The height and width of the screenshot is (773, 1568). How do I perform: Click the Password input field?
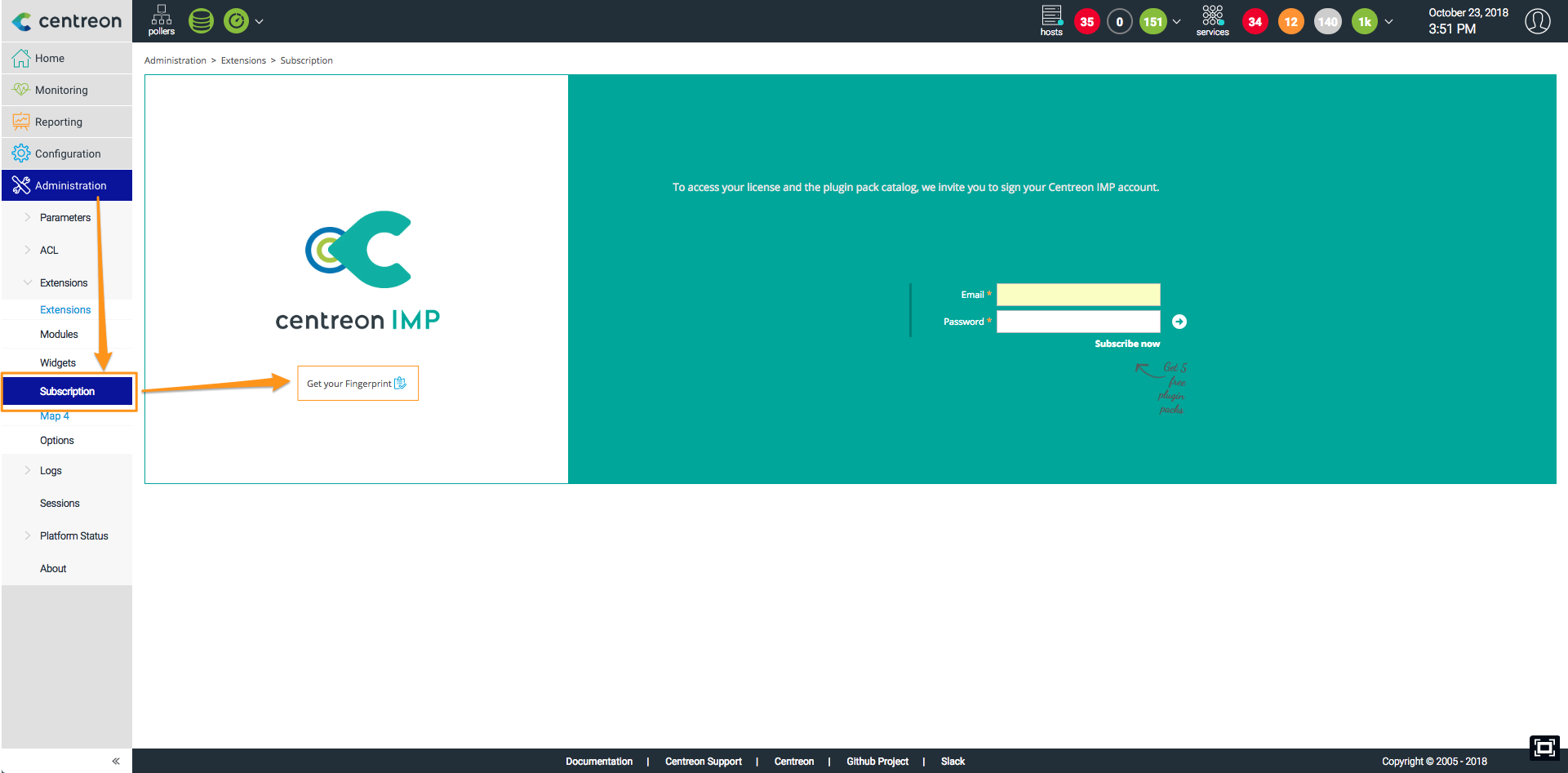pyautogui.click(x=1078, y=322)
